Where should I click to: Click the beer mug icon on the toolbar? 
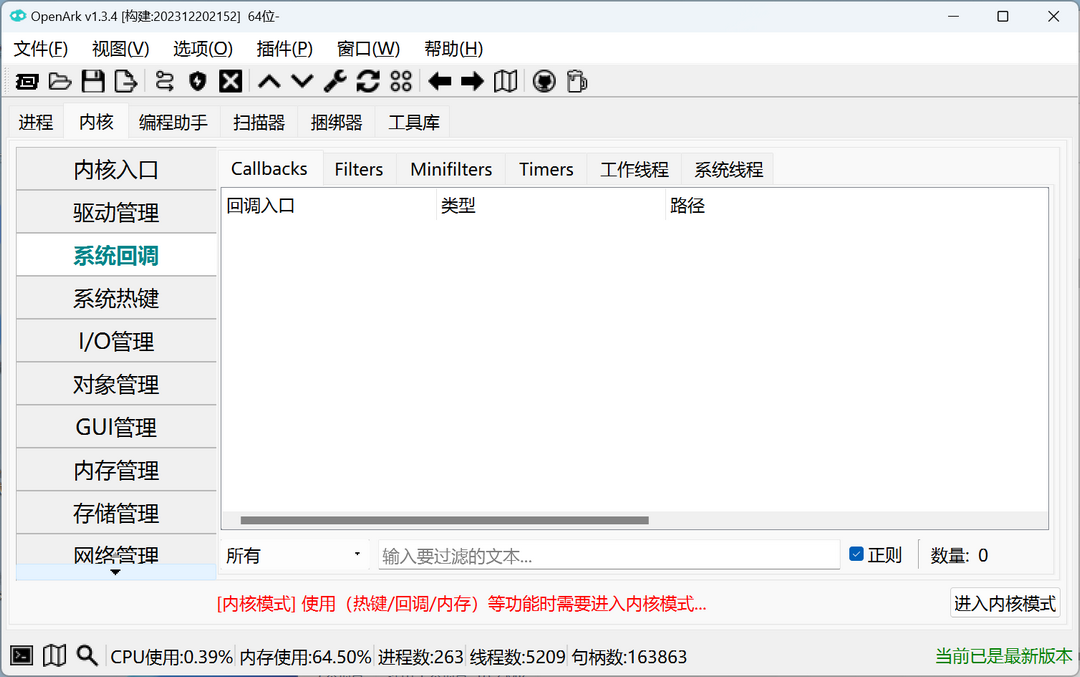(576, 81)
